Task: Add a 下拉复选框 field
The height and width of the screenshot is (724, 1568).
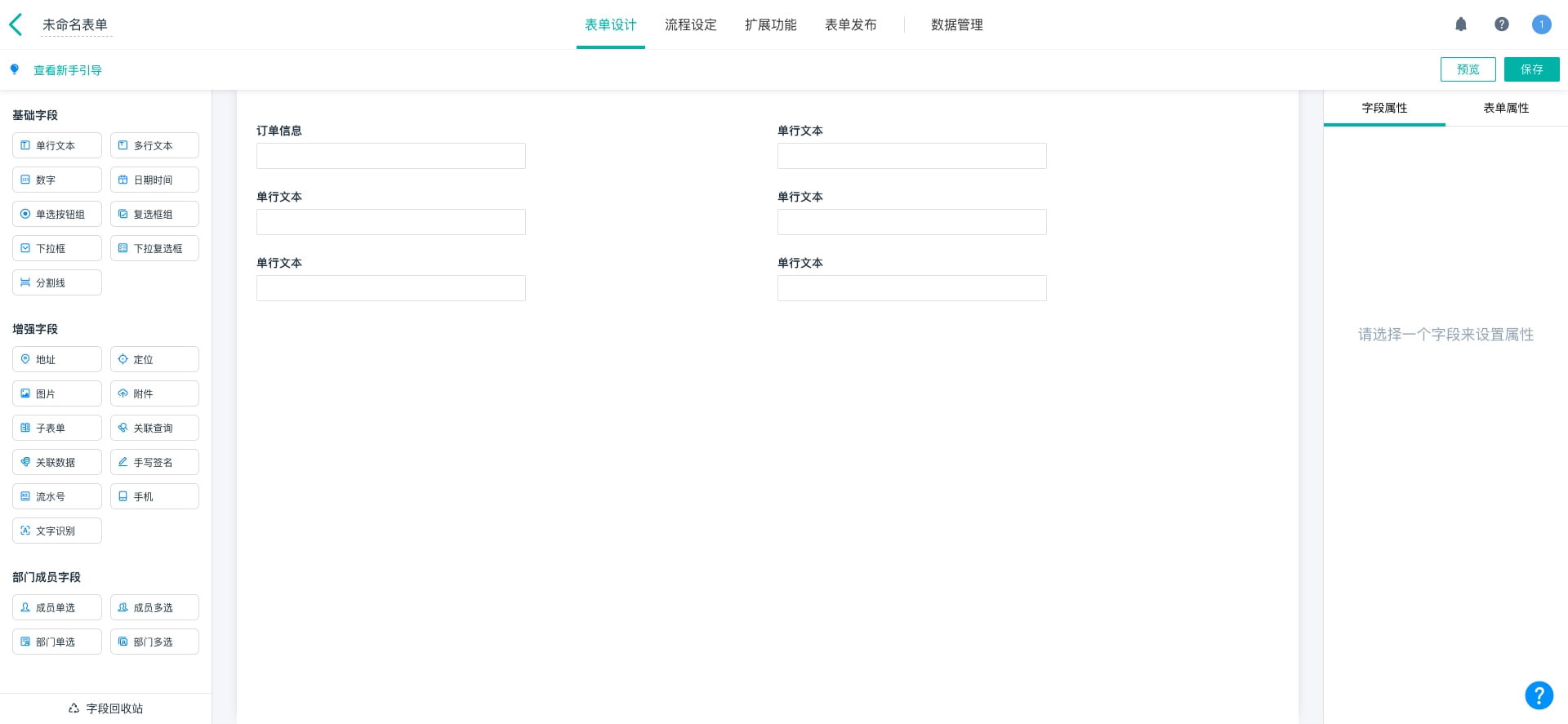Action: click(x=154, y=248)
